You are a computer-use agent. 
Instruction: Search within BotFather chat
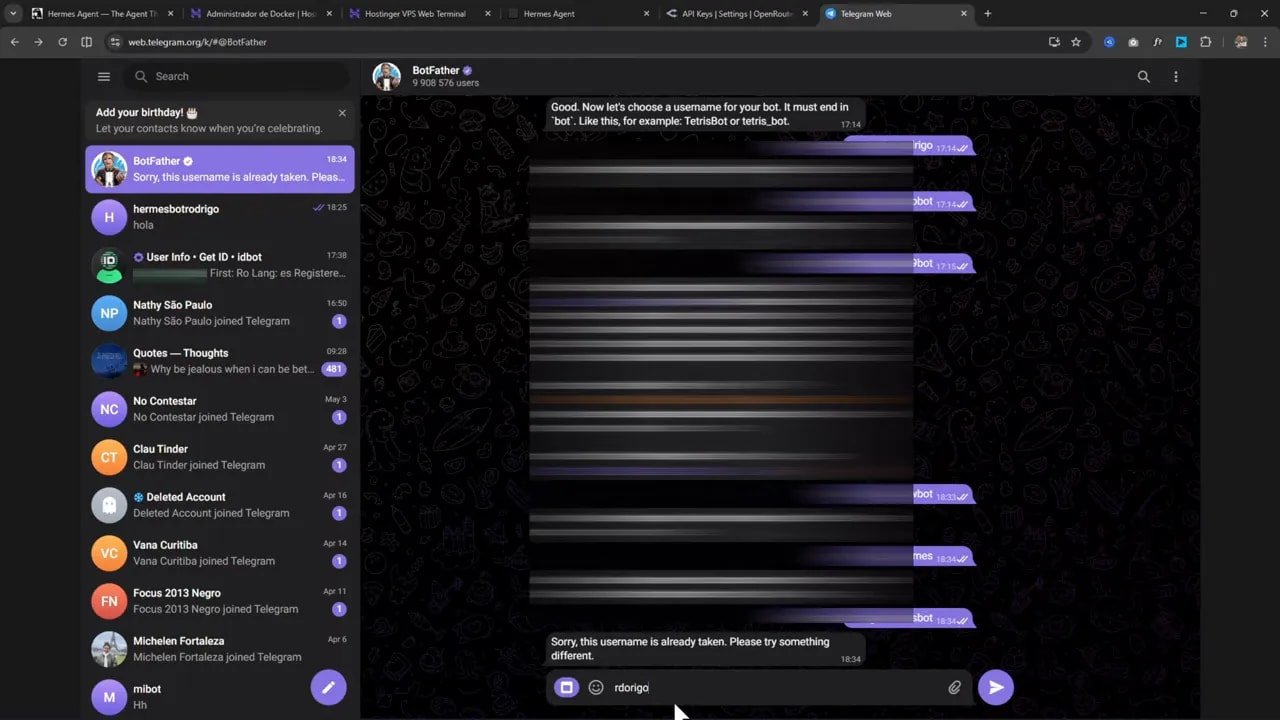point(1144,76)
